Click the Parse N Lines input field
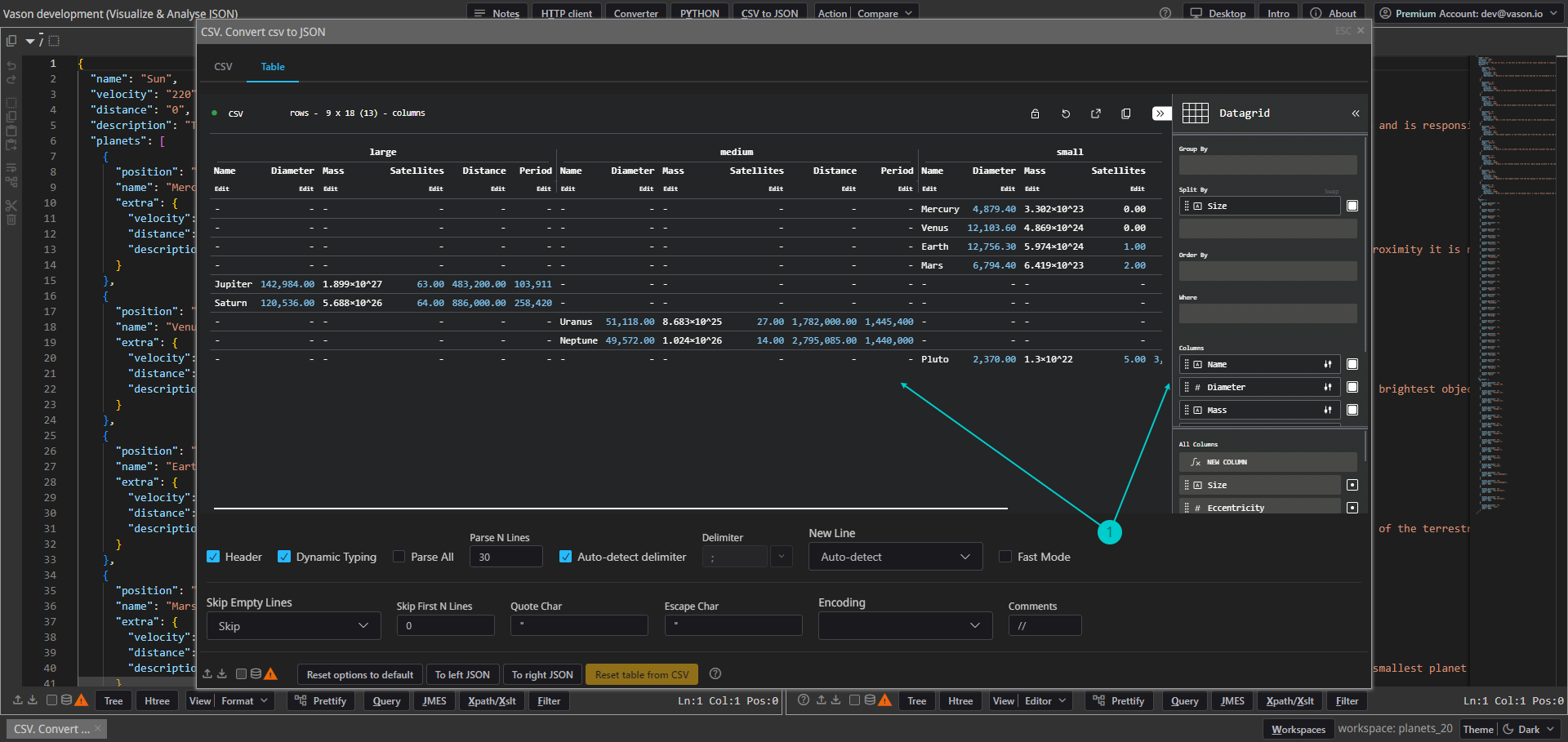 click(x=506, y=557)
